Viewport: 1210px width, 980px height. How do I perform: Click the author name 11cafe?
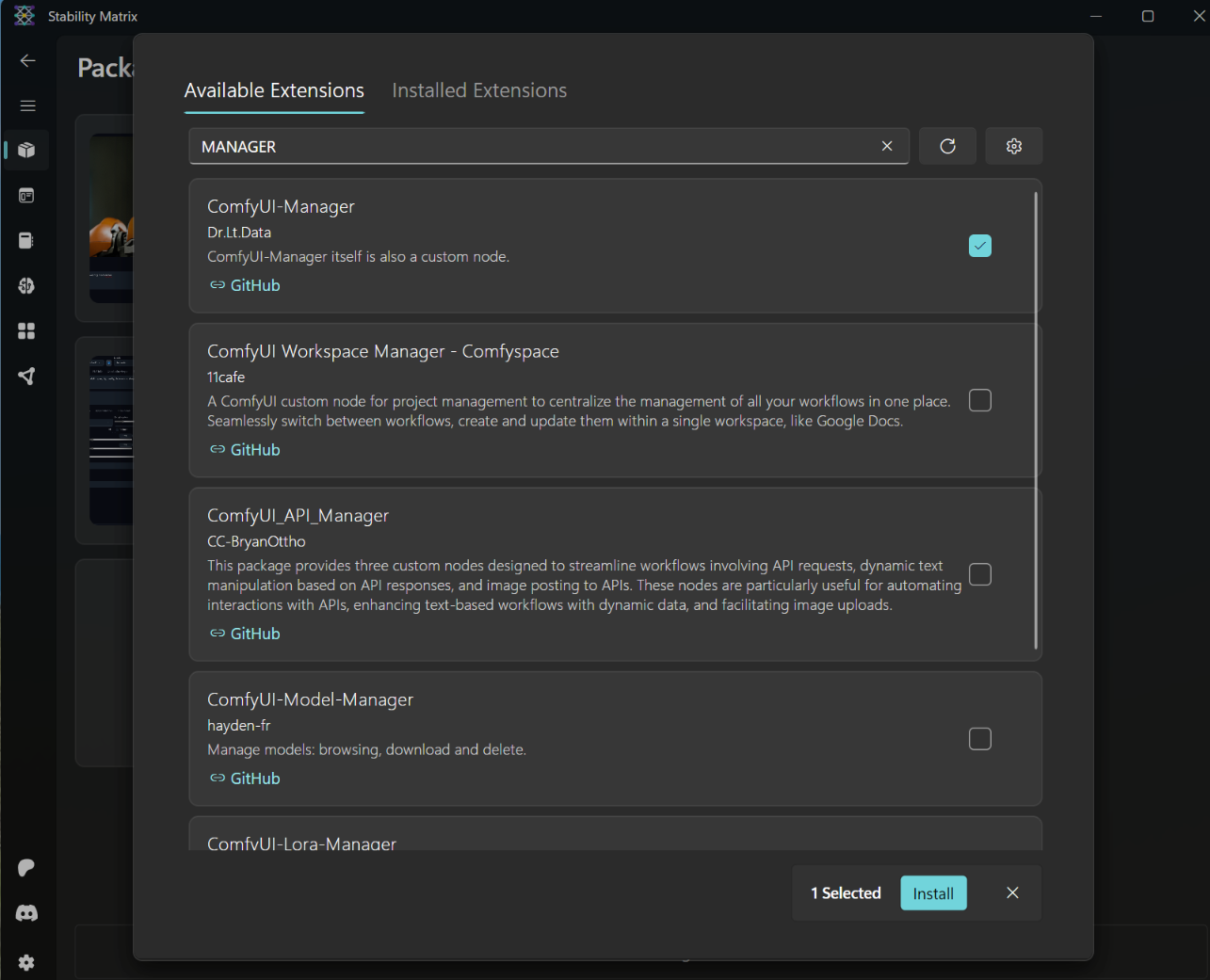(x=226, y=378)
